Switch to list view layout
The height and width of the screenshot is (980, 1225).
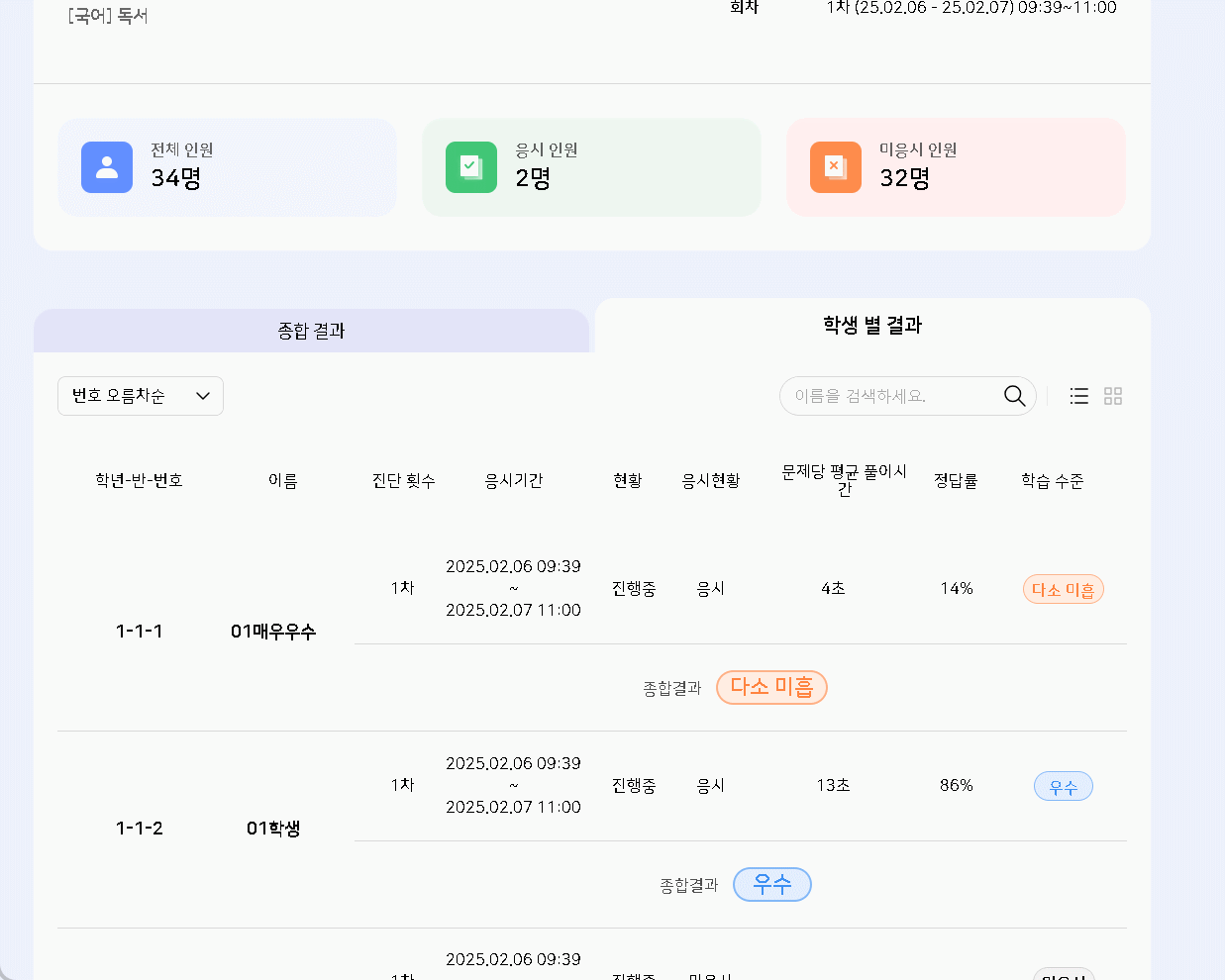(1079, 396)
